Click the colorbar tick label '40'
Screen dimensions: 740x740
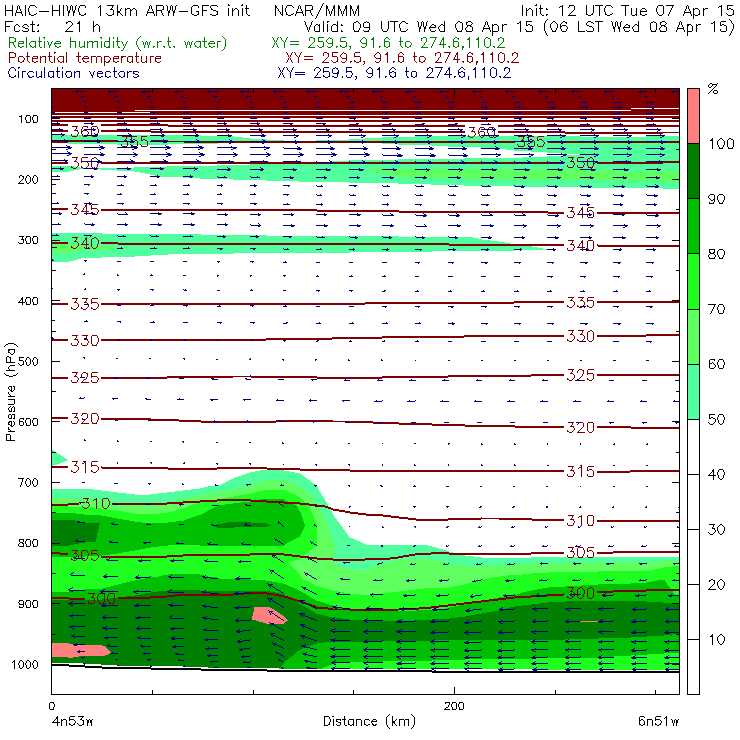pyautogui.click(x=716, y=474)
